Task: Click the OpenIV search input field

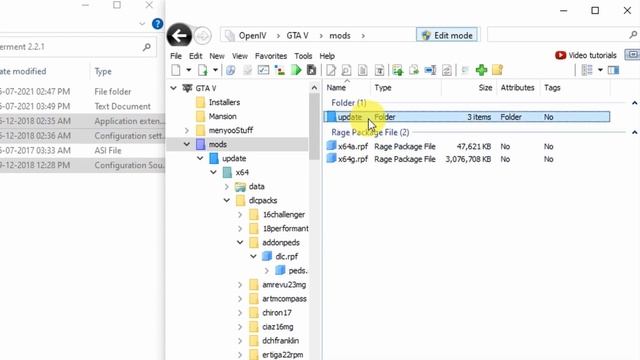Action: click(x=562, y=35)
